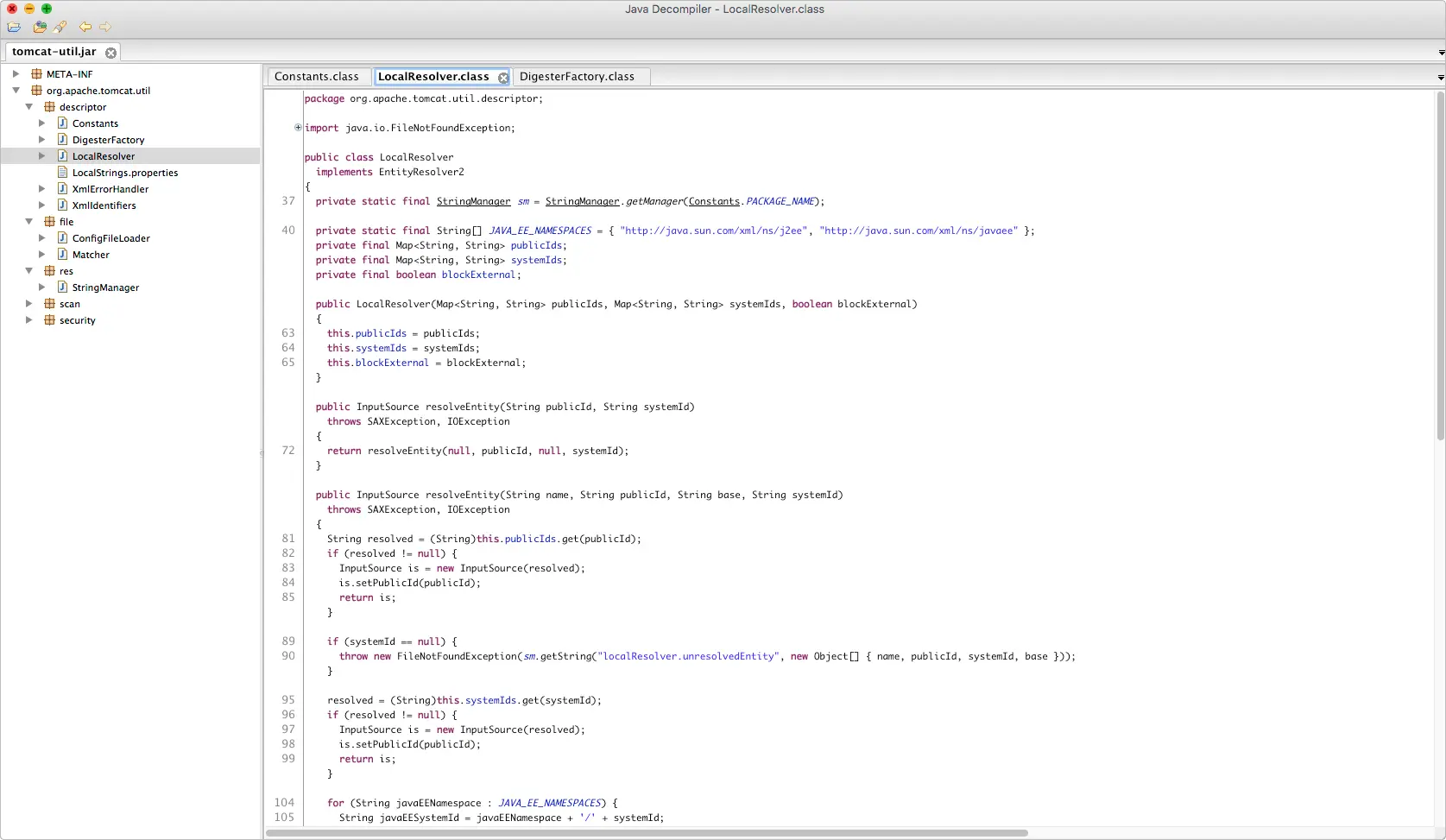
Task: Click the XmlIdentifiers class file icon
Action: (x=62, y=205)
